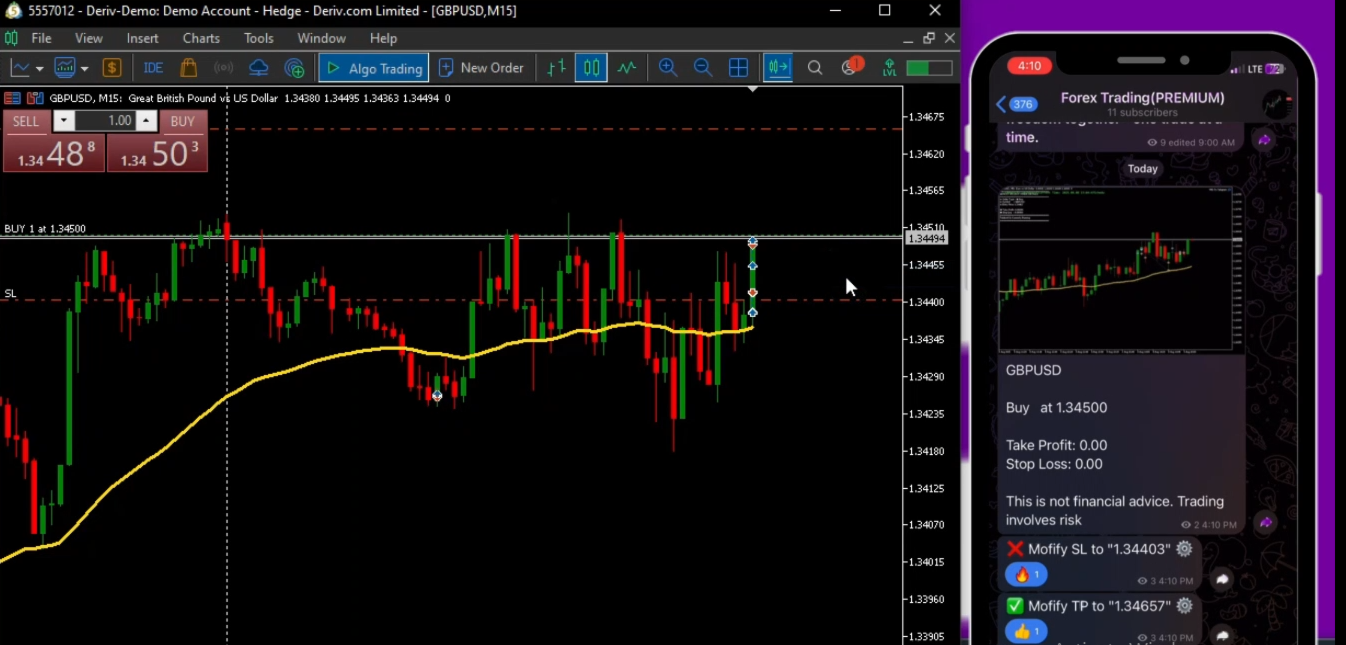Click the add copy-trading circular icon
The width and height of the screenshot is (1346, 645).
294,68
